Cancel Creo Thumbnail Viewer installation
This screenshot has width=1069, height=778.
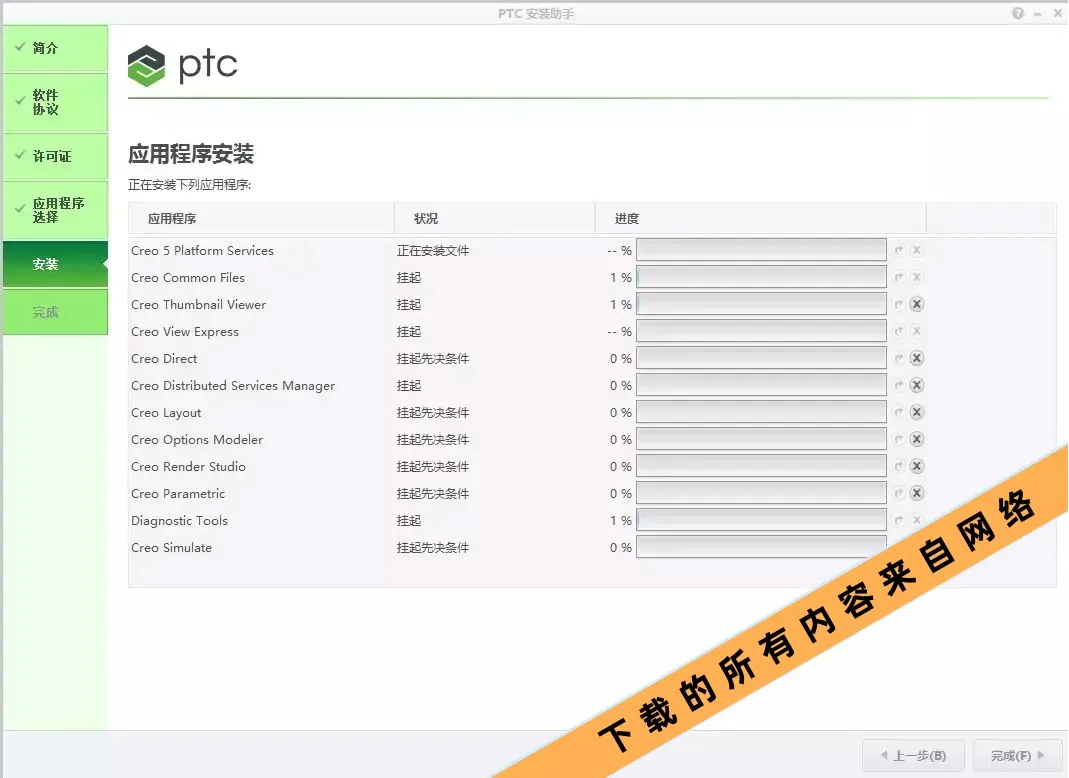(917, 304)
